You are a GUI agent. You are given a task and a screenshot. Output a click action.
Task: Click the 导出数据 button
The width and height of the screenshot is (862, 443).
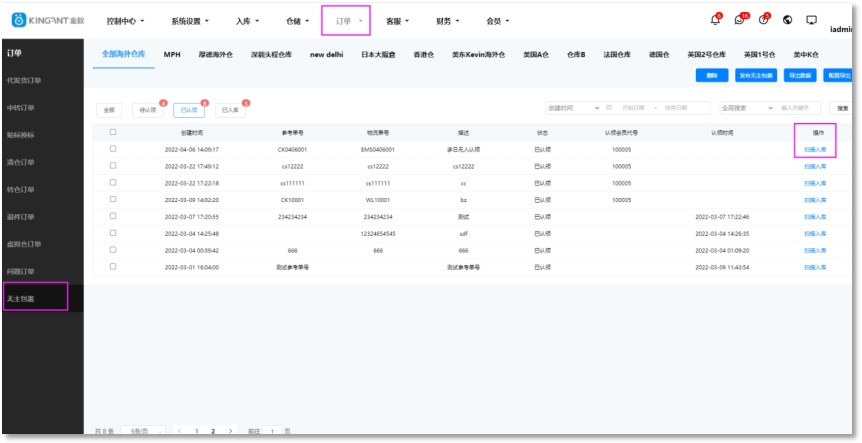[800, 75]
